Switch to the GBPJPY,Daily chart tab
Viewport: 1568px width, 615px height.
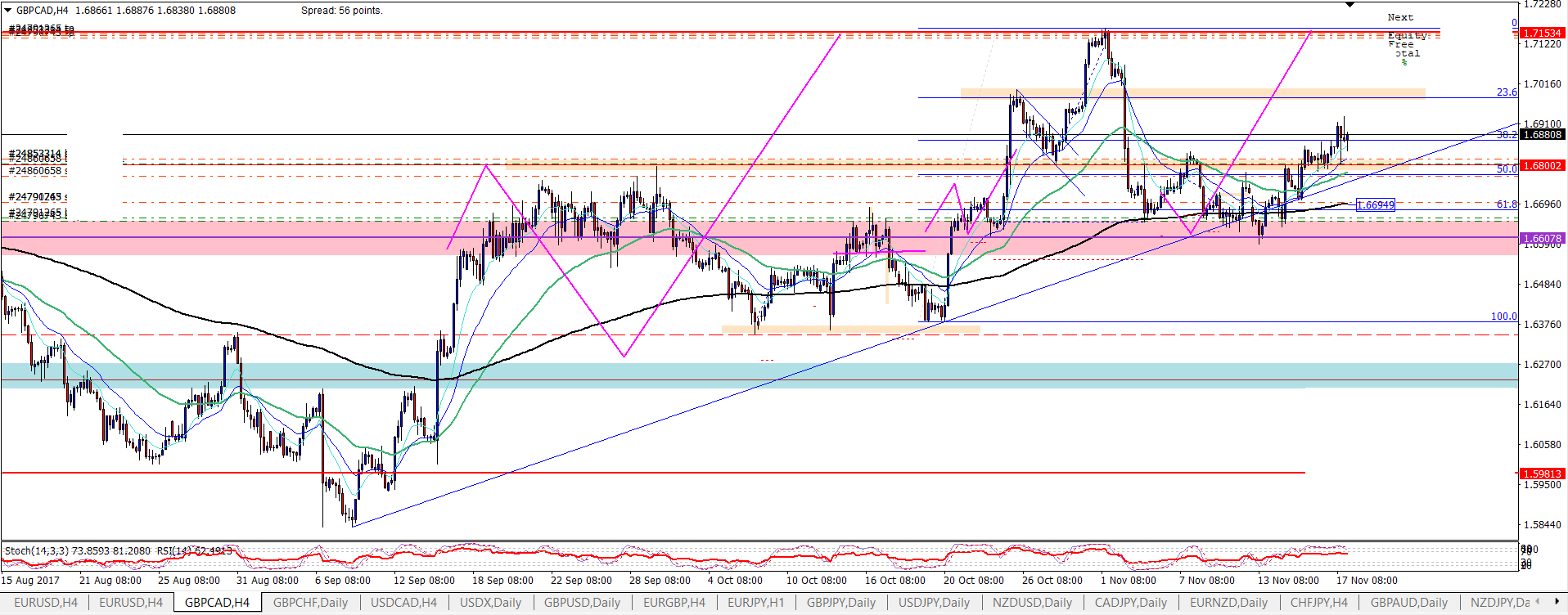pos(840,603)
